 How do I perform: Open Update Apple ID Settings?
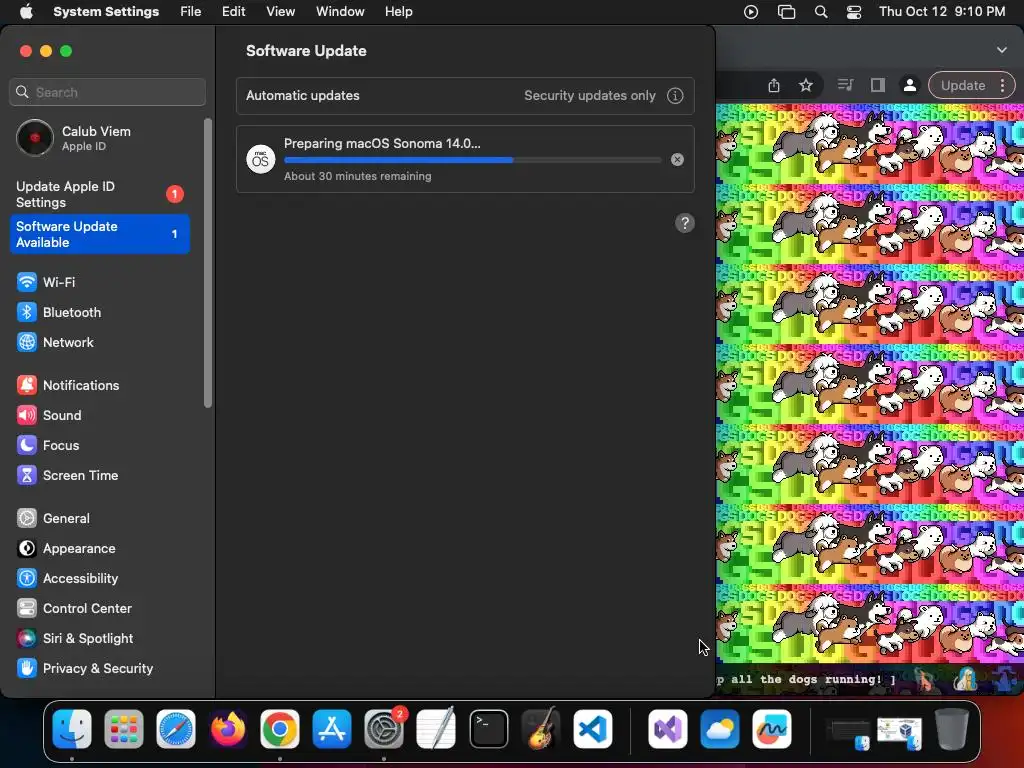point(101,195)
